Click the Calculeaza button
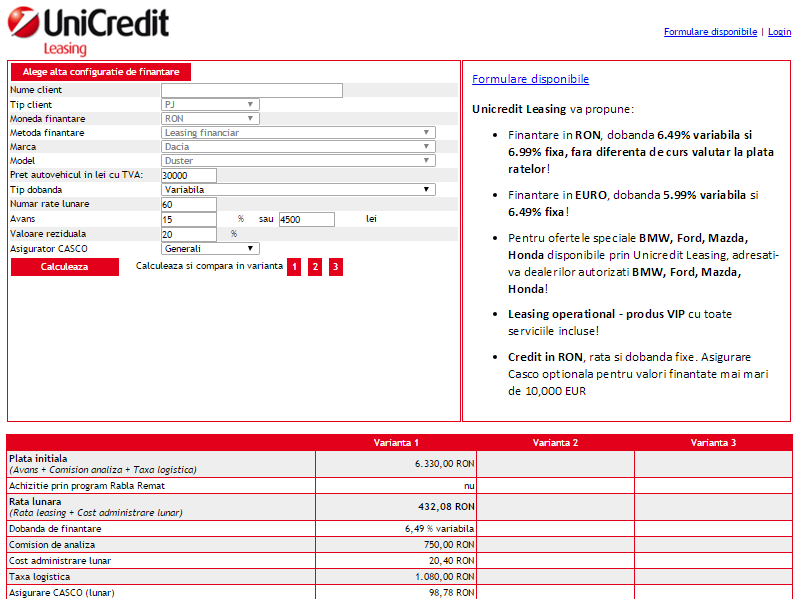 [65, 267]
